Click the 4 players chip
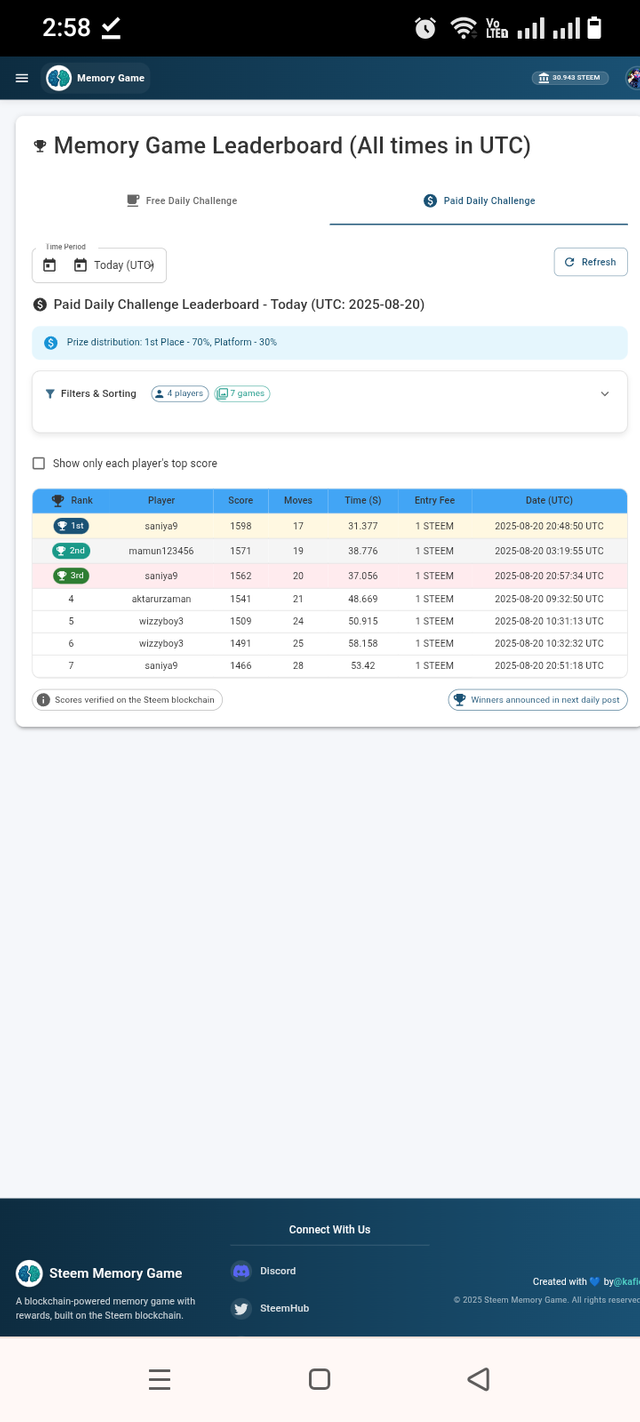 point(179,394)
